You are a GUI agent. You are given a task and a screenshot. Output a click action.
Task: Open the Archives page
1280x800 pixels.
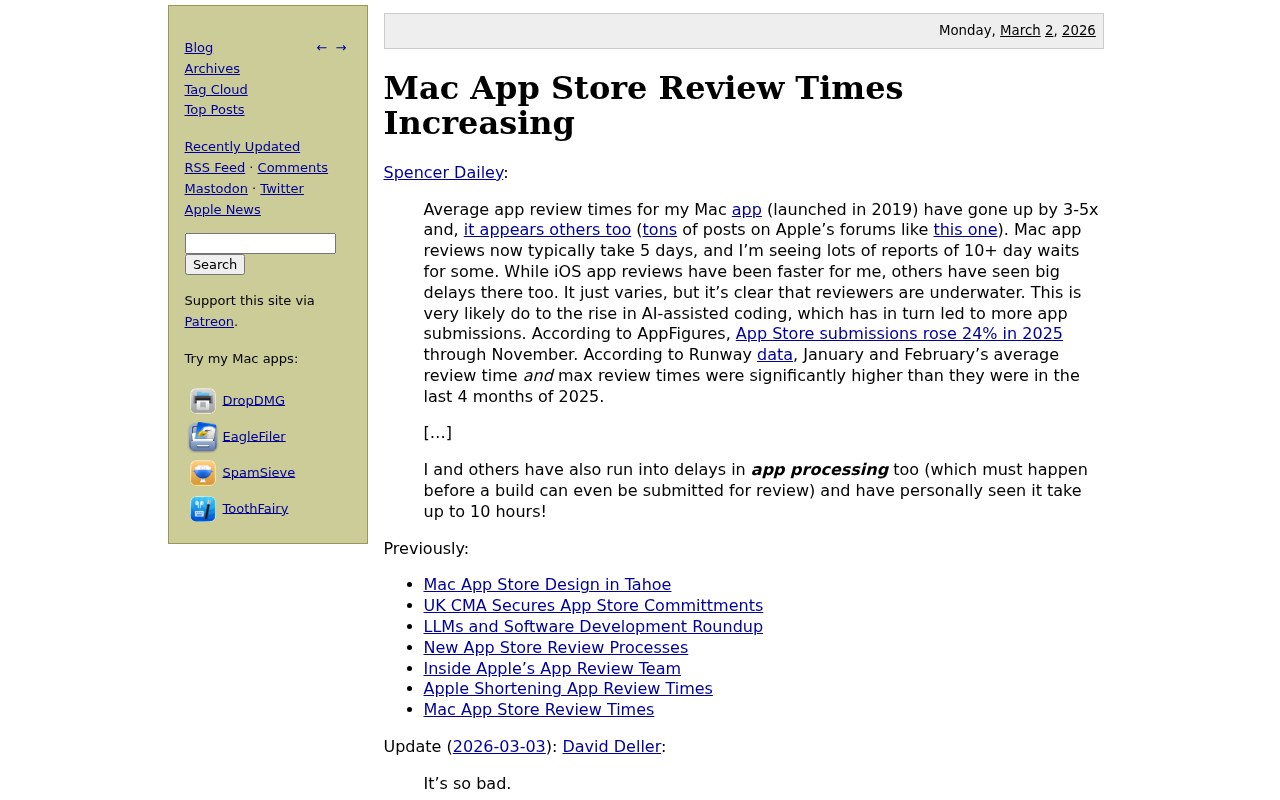click(x=212, y=69)
